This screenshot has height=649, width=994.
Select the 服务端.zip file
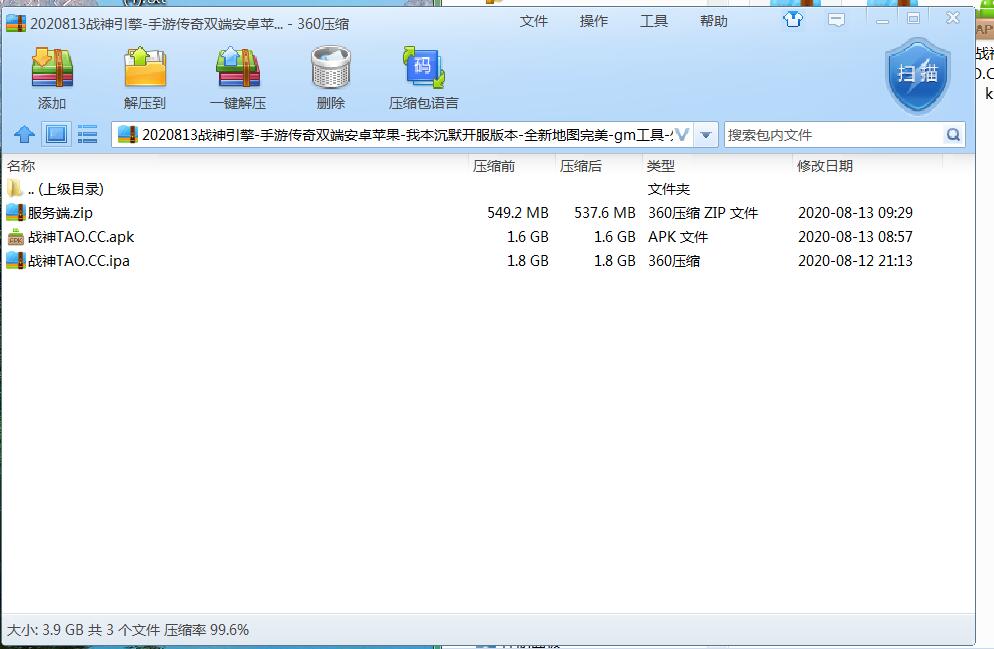tap(60, 213)
